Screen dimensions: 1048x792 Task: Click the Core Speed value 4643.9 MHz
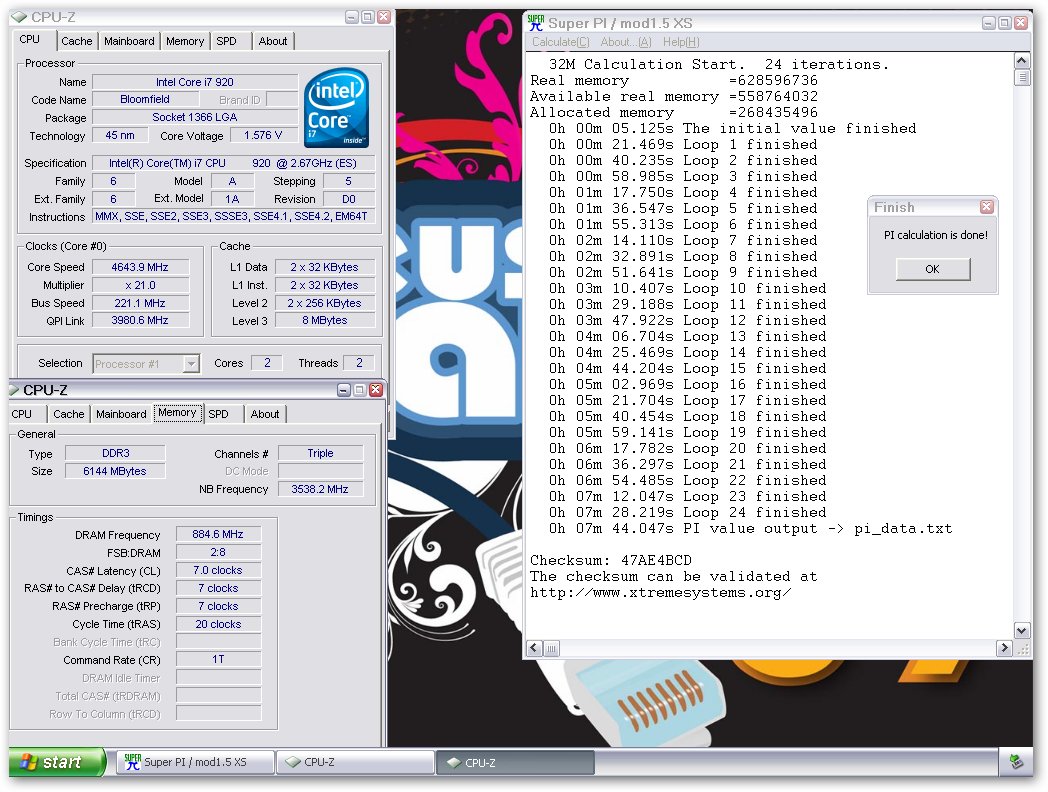point(140,267)
